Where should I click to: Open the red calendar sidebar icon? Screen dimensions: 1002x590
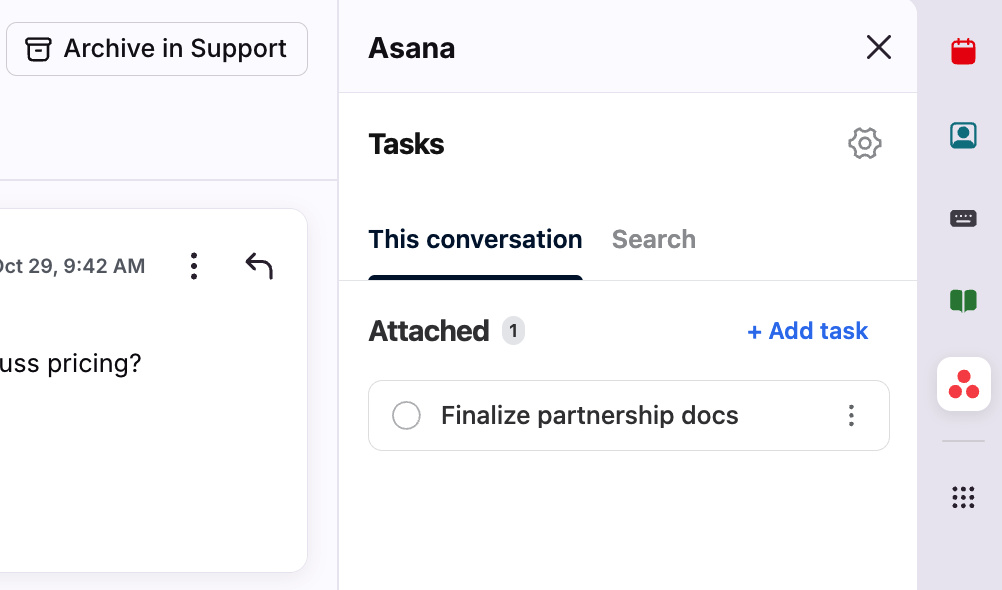pos(963,51)
